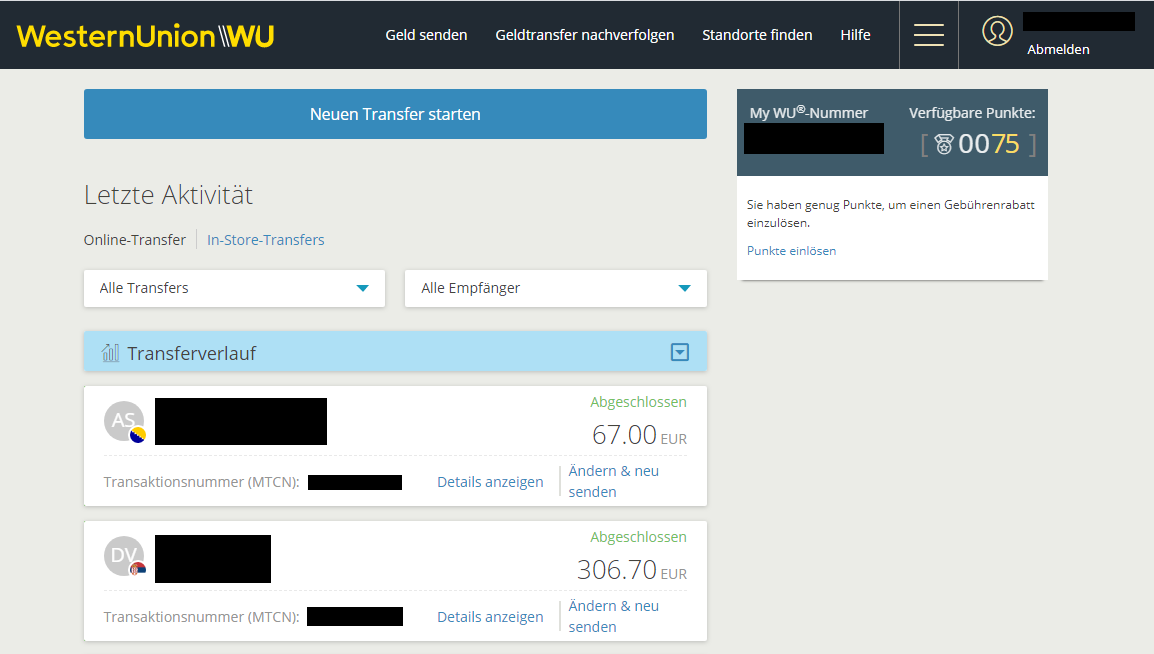1154x654 pixels.
Task: Click the DV recipient avatar
Action: coord(124,556)
